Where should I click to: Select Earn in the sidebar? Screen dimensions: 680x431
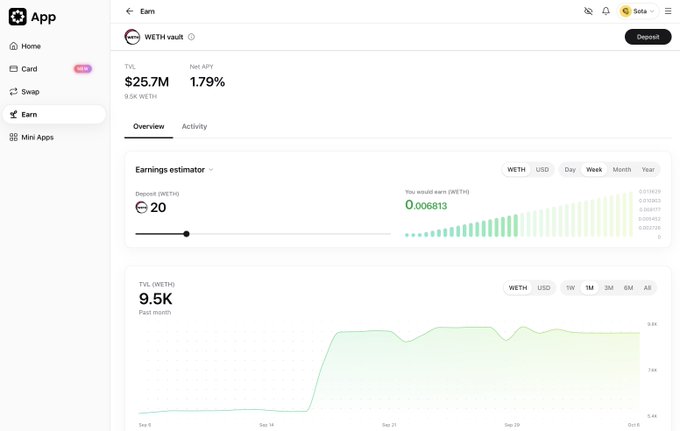tap(54, 114)
